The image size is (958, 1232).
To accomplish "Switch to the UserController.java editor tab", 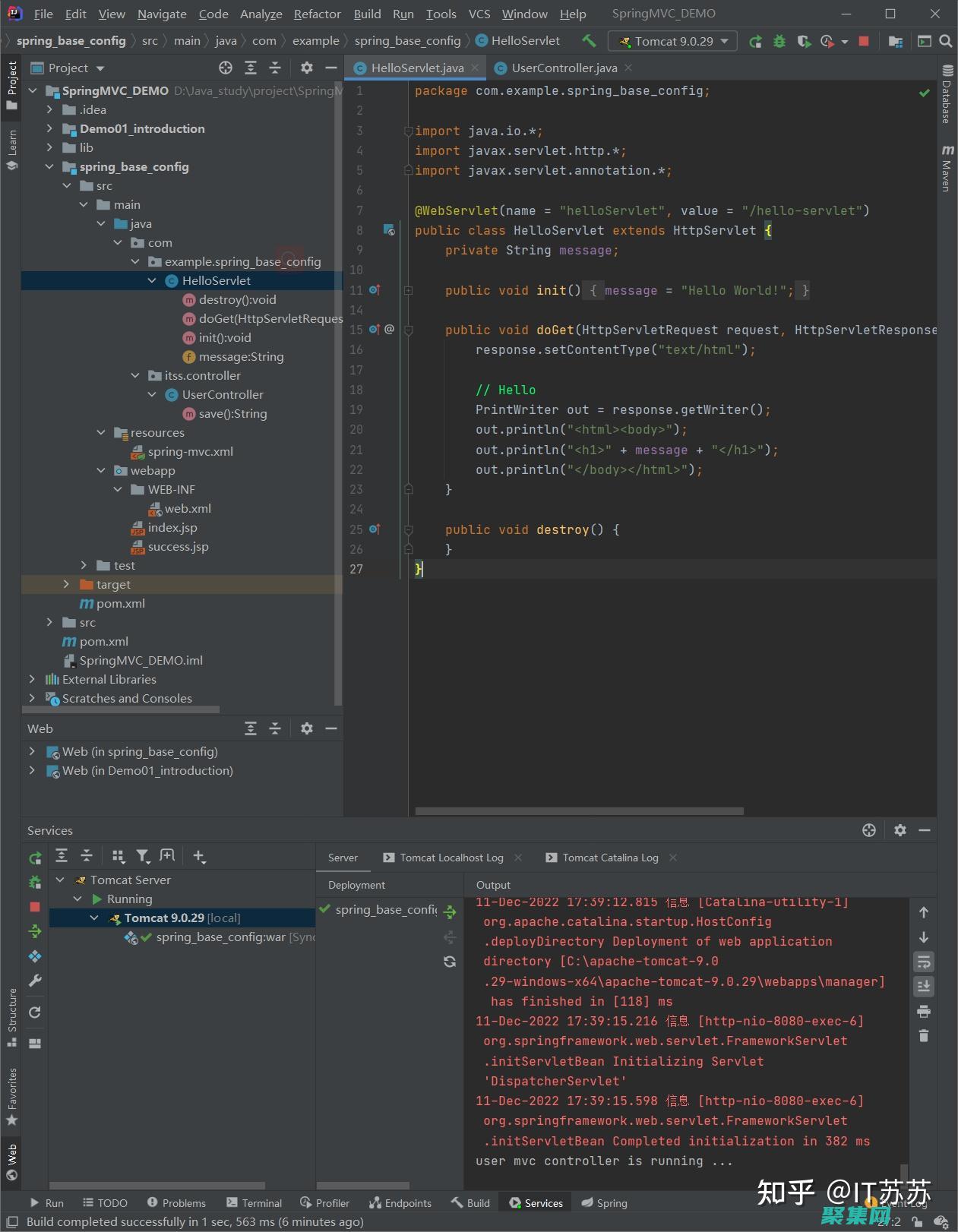I will click(564, 68).
